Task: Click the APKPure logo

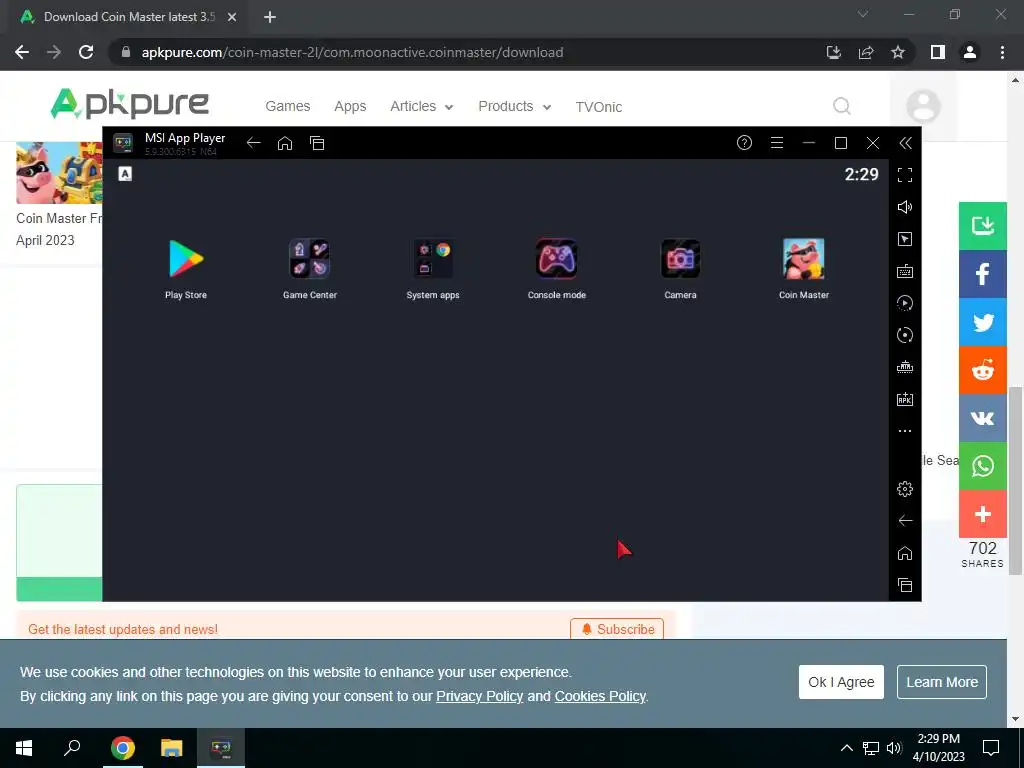Action: coord(129,104)
